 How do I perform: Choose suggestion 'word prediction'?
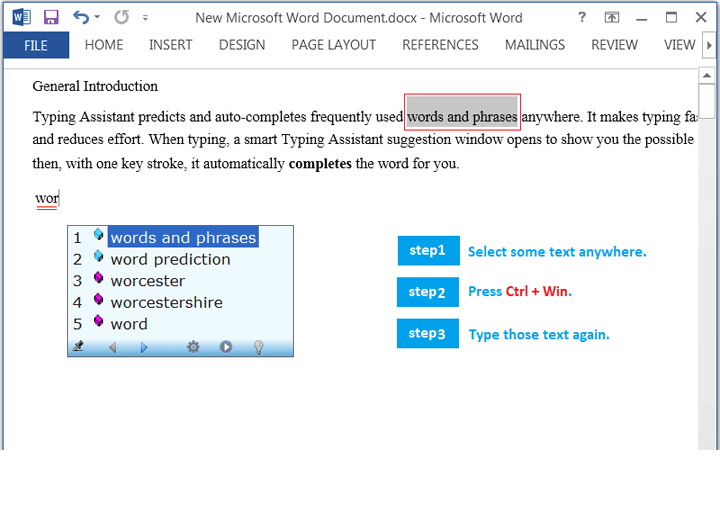(x=170, y=260)
